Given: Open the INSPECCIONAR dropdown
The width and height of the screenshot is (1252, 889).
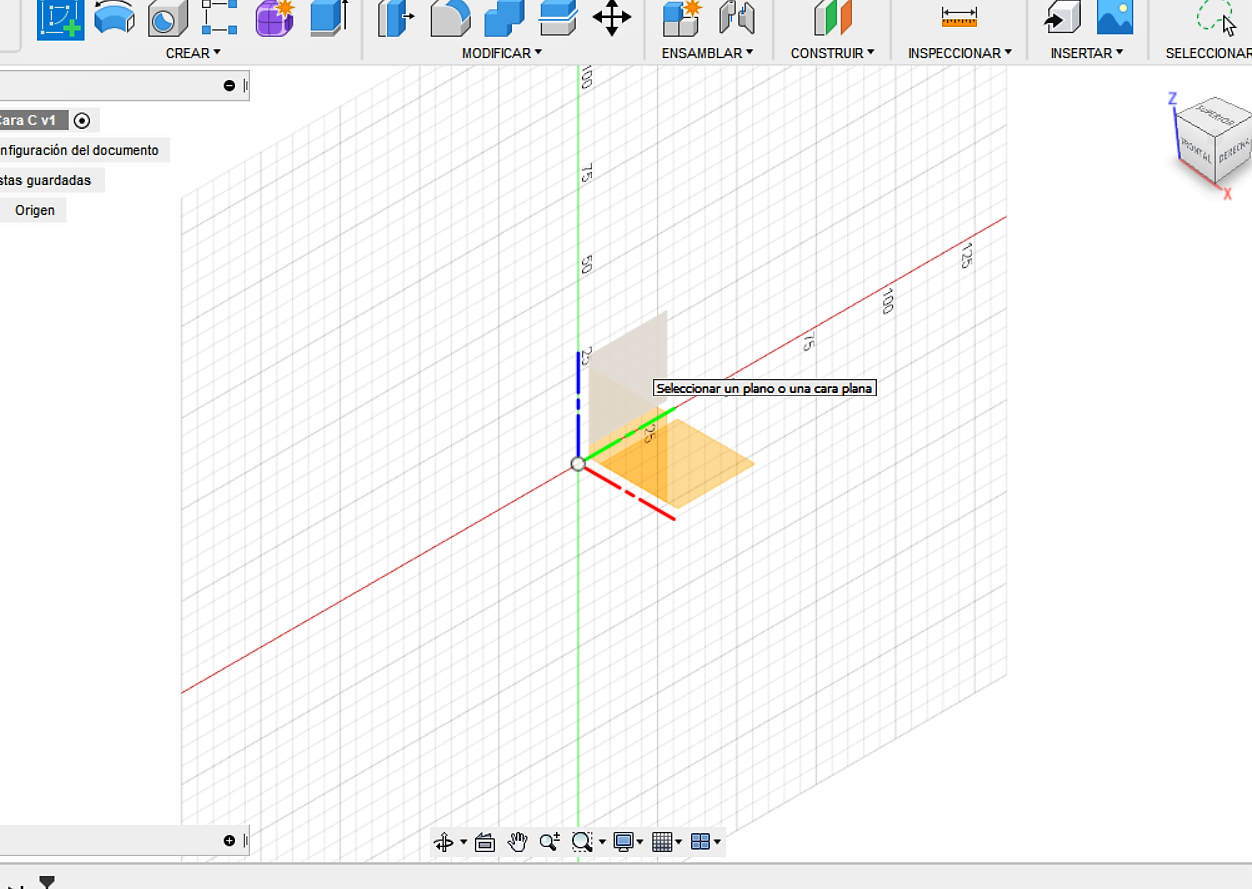Looking at the screenshot, I should point(960,53).
